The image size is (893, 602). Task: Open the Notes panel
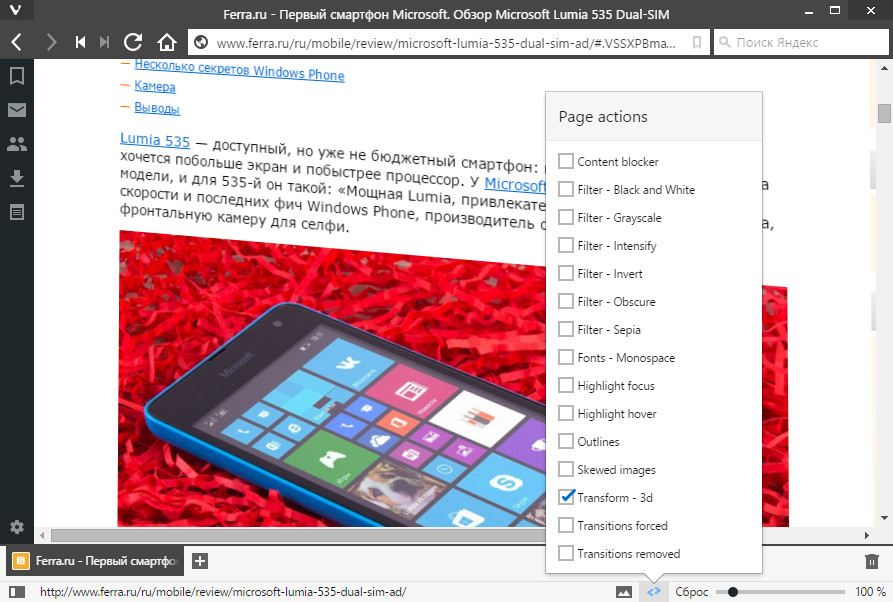click(x=17, y=212)
